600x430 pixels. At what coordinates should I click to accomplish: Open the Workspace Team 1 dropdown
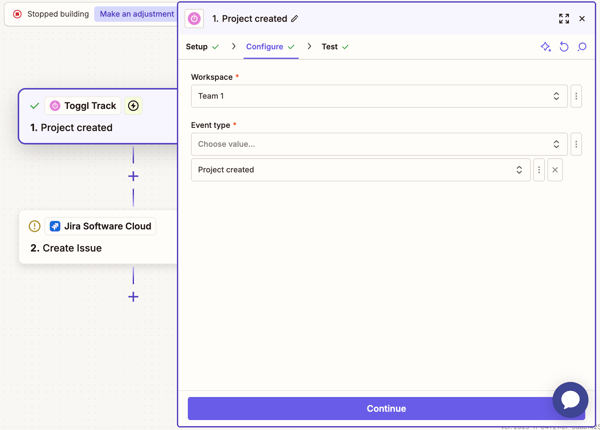coord(378,96)
